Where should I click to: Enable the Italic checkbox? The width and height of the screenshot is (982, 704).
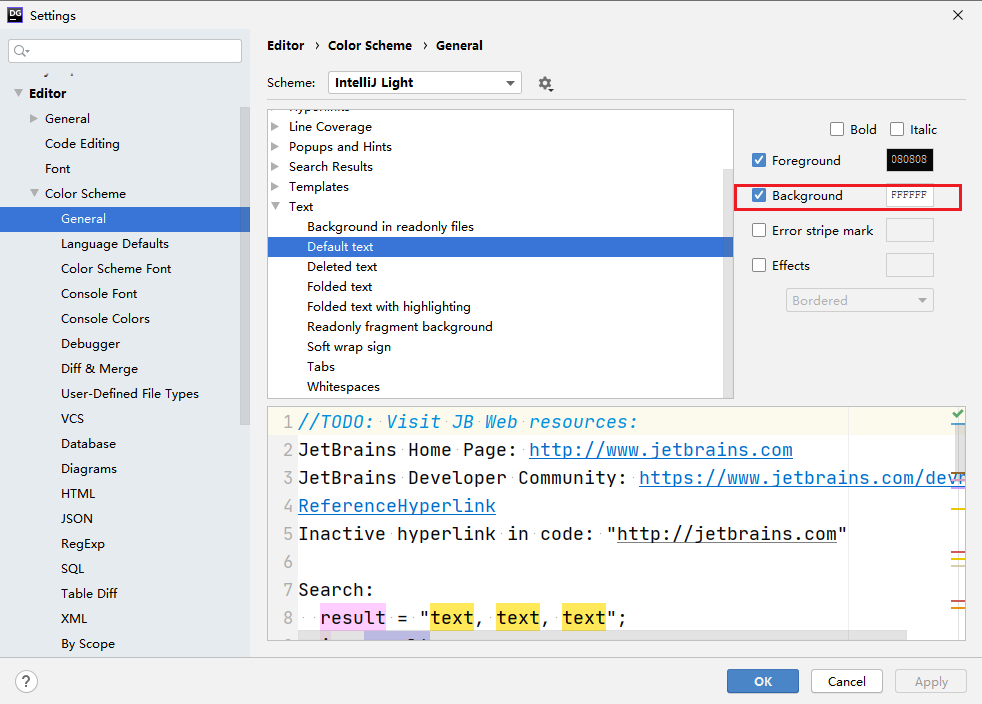(x=897, y=129)
